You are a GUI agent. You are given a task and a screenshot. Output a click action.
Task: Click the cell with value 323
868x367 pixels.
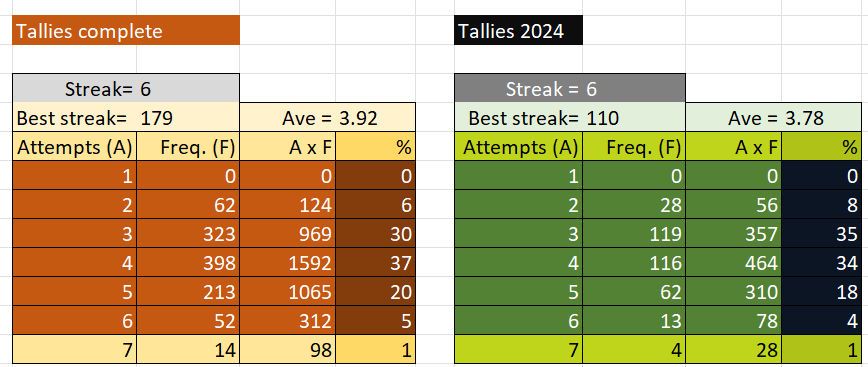coord(188,233)
